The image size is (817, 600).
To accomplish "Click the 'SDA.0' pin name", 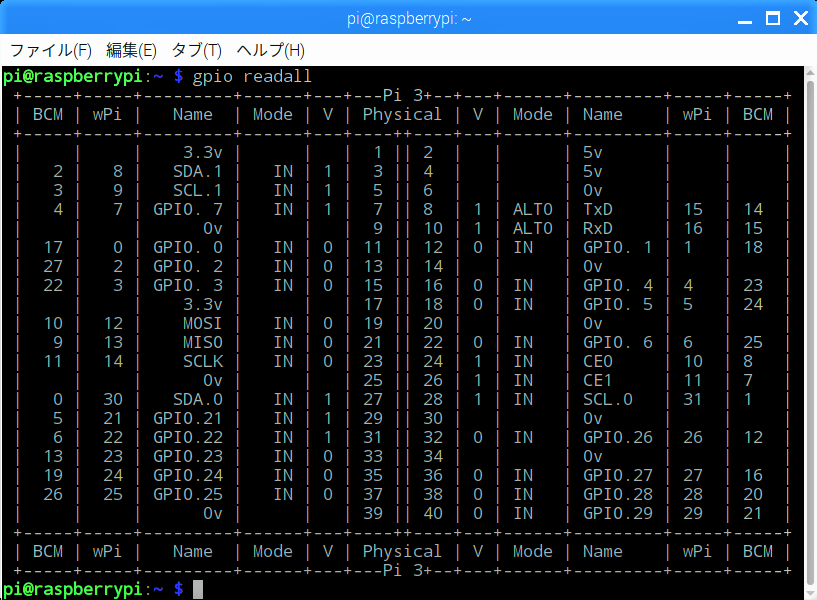I will [x=197, y=399].
